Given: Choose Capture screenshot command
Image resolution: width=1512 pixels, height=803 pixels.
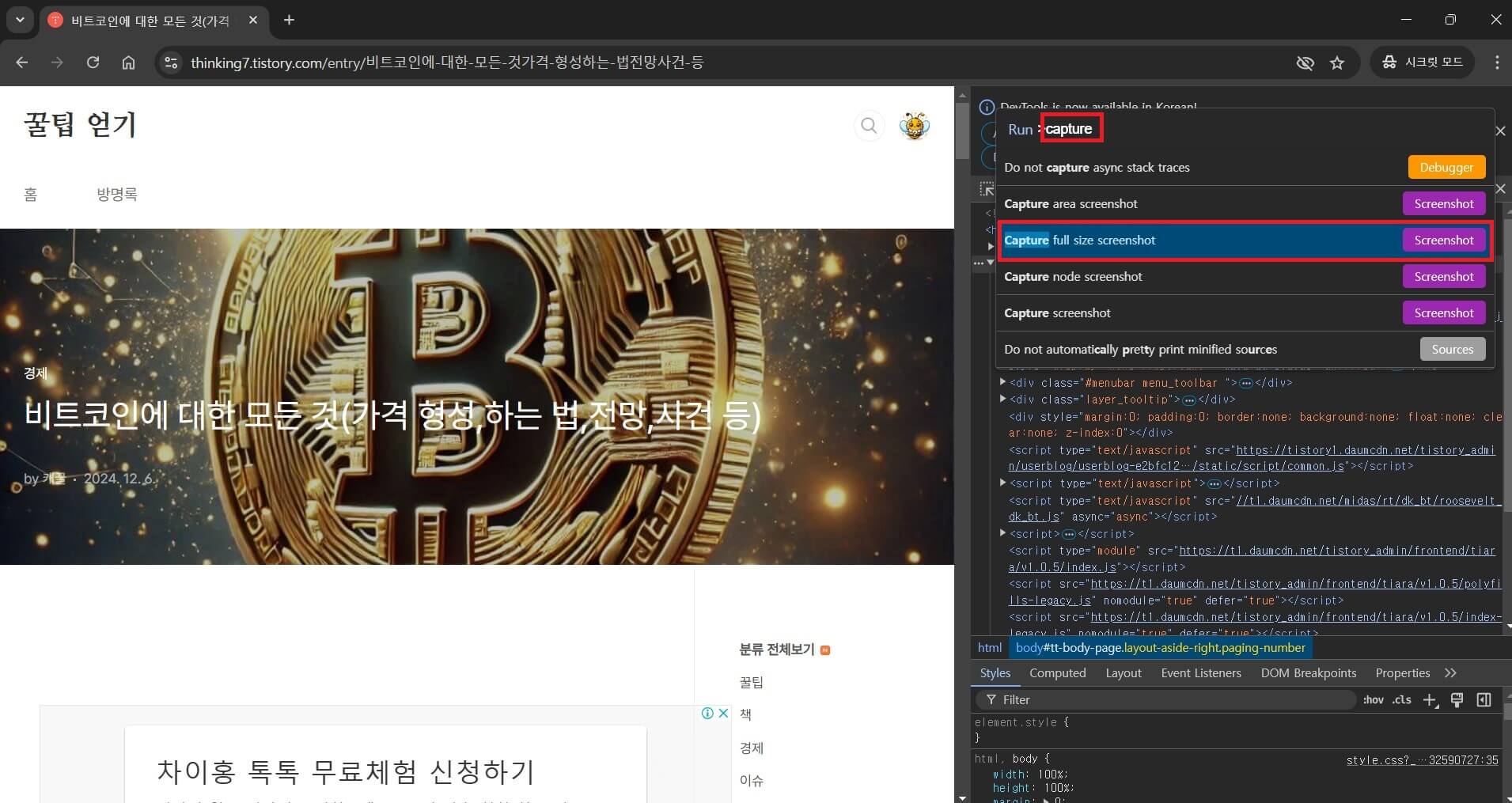Looking at the screenshot, I should (x=1245, y=313).
